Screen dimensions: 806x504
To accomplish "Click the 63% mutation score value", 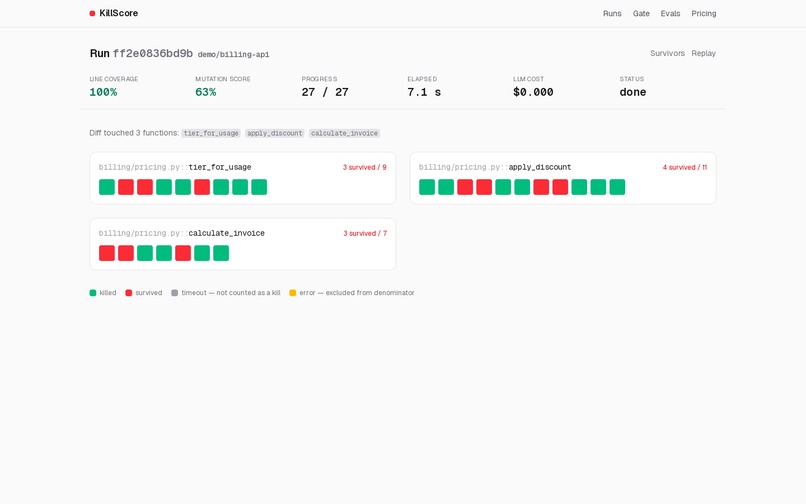I will [206, 92].
